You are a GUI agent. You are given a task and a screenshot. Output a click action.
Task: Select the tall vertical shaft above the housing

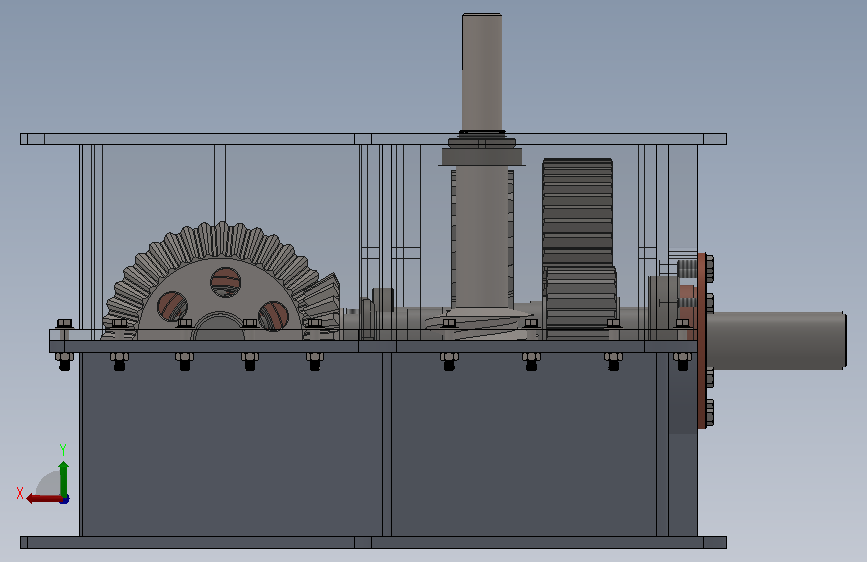tap(482, 72)
